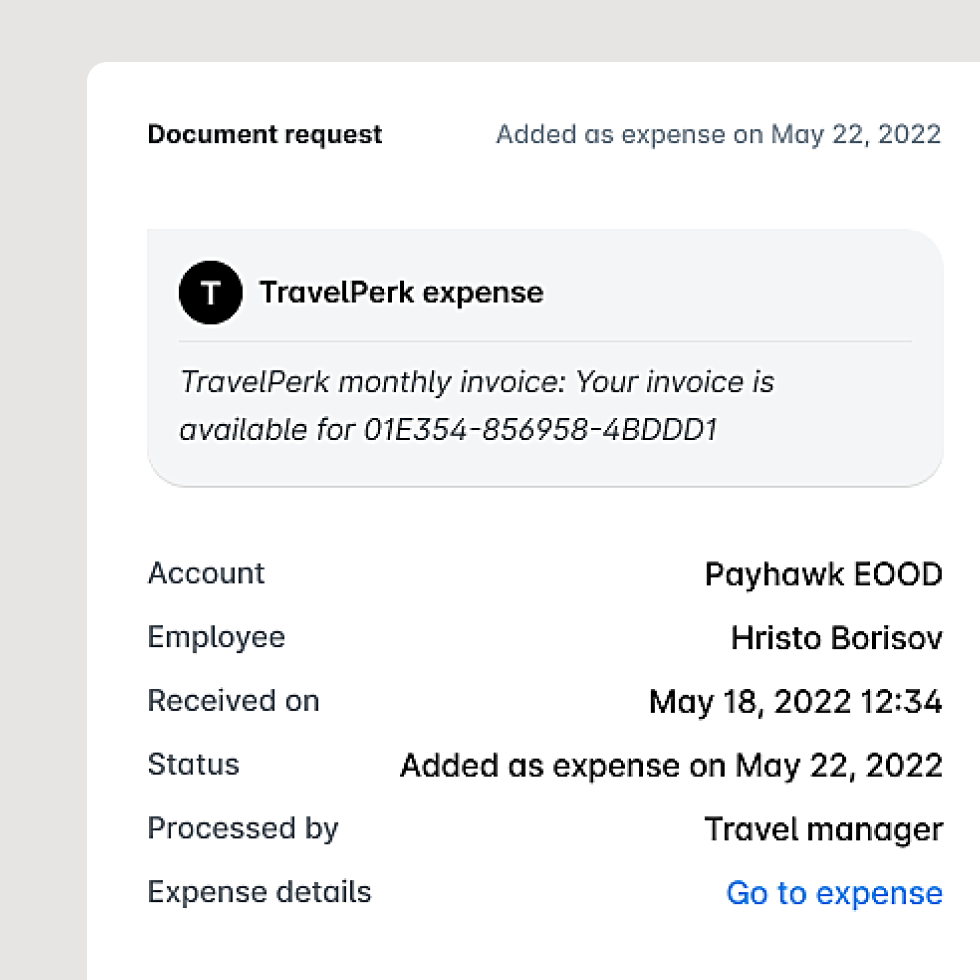Click the Status row value
980x980 pixels.
point(671,765)
